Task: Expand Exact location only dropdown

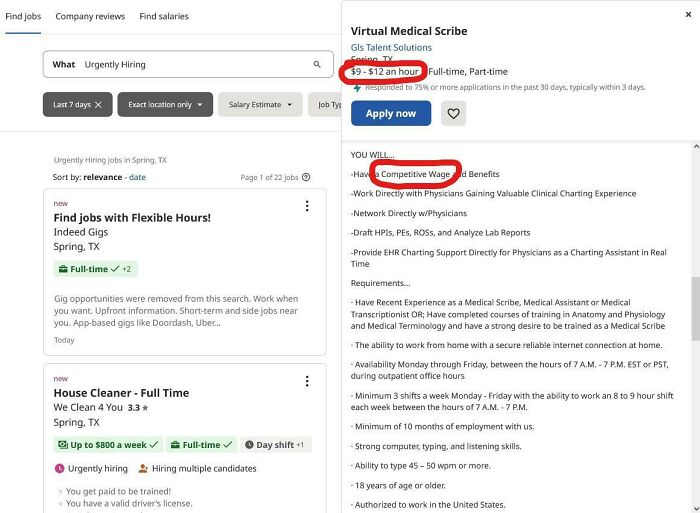Action: [165, 105]
